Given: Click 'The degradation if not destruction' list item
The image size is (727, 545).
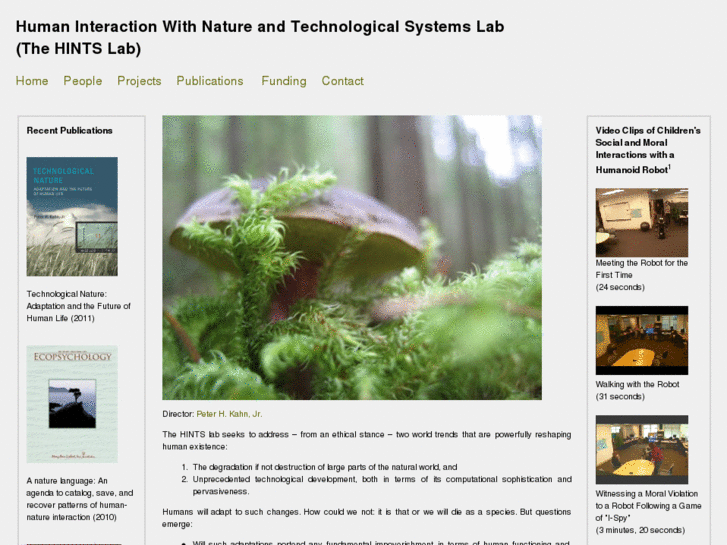Looking at the screenshot, I should pyautogui.click(x=325, y=467).
